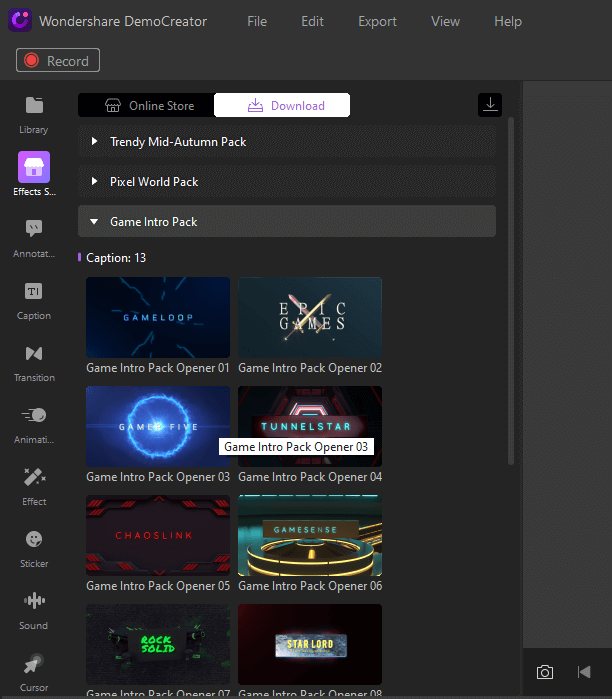Skip to previous frame button

(x=584, y=672)
